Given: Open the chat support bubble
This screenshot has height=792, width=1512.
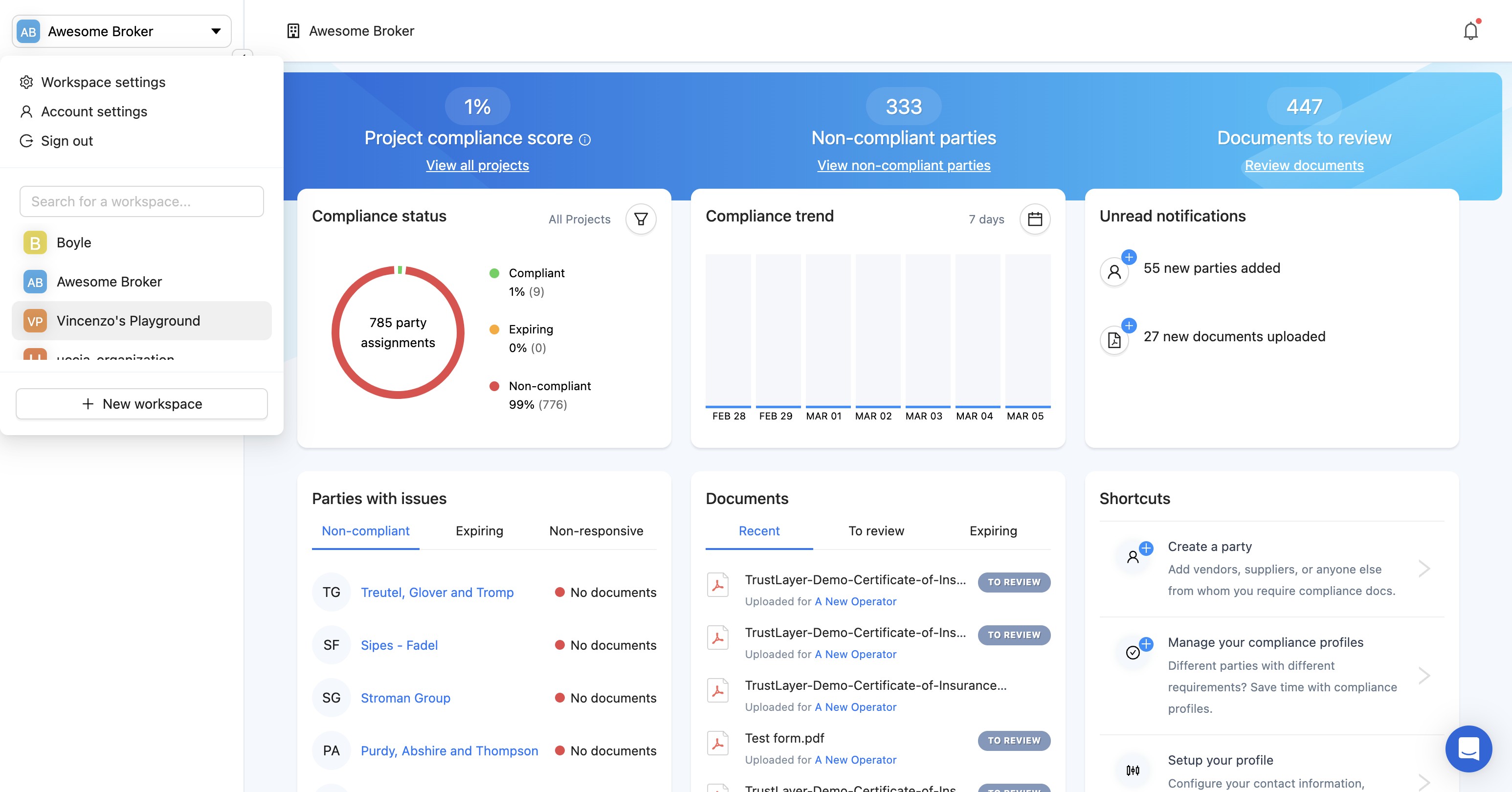Looking at the screenshot, I should pos(1468,748).
